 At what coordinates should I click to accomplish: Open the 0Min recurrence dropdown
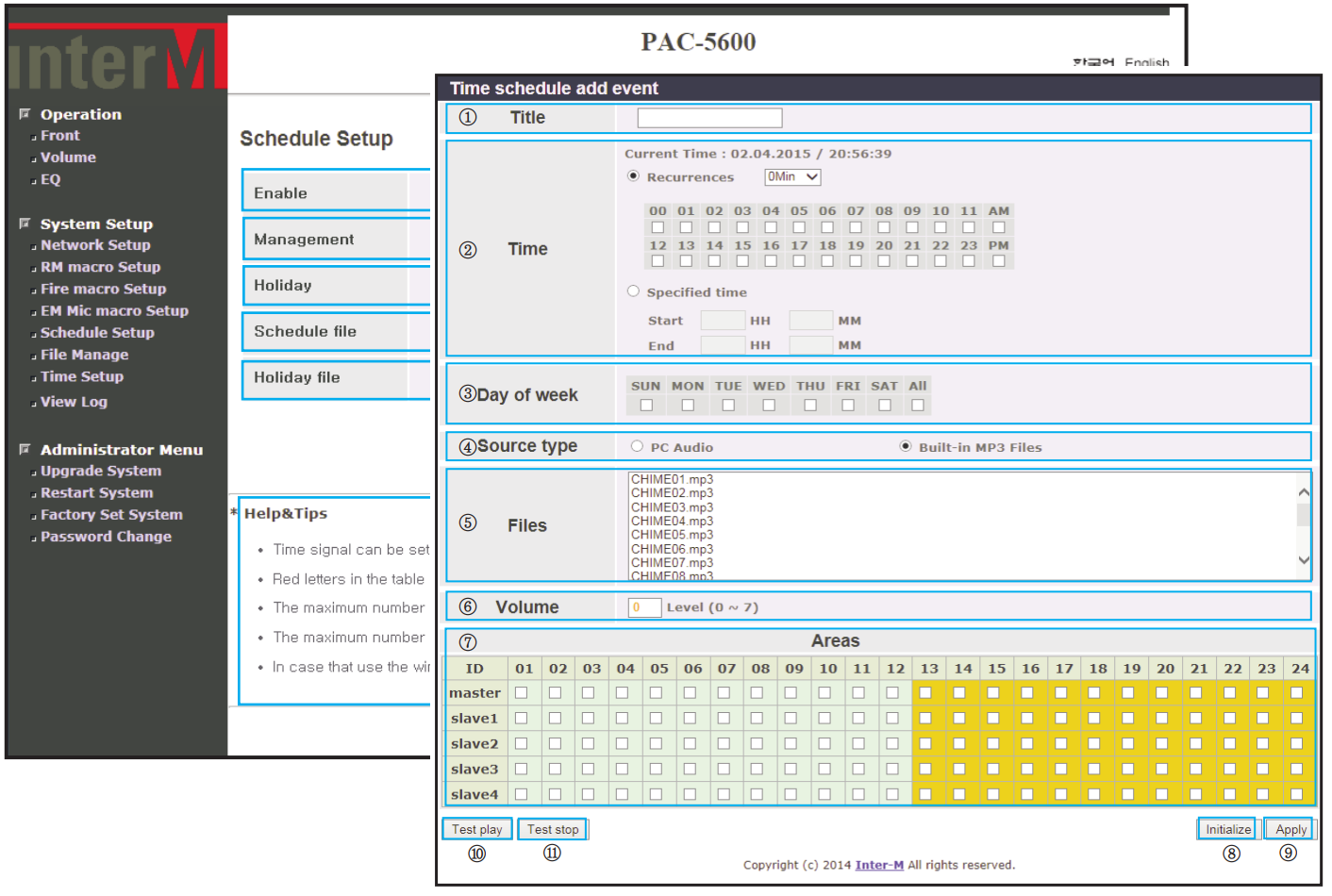tap(792, 177)
